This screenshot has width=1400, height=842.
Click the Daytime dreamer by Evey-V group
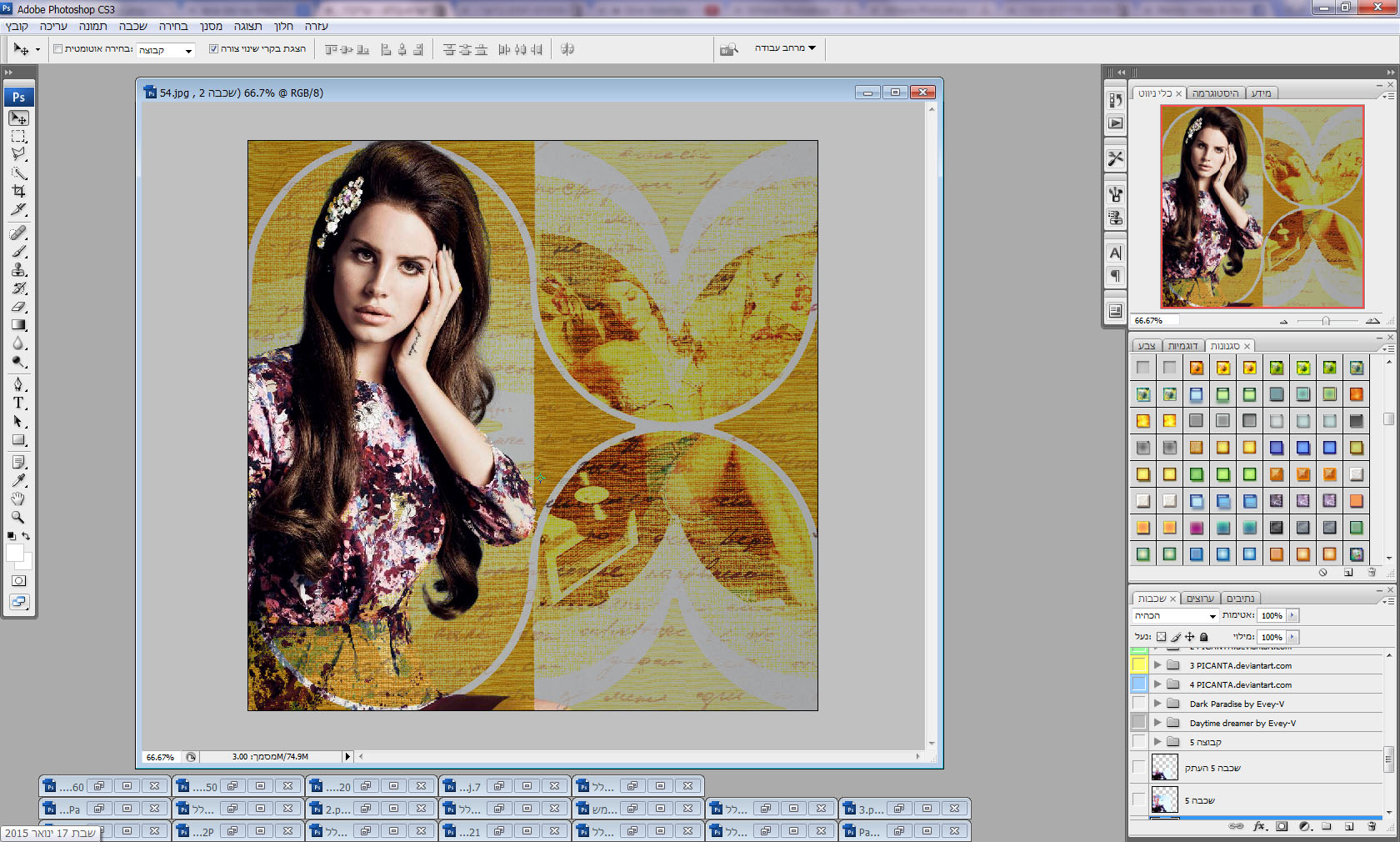click(x=1242, y=723)
